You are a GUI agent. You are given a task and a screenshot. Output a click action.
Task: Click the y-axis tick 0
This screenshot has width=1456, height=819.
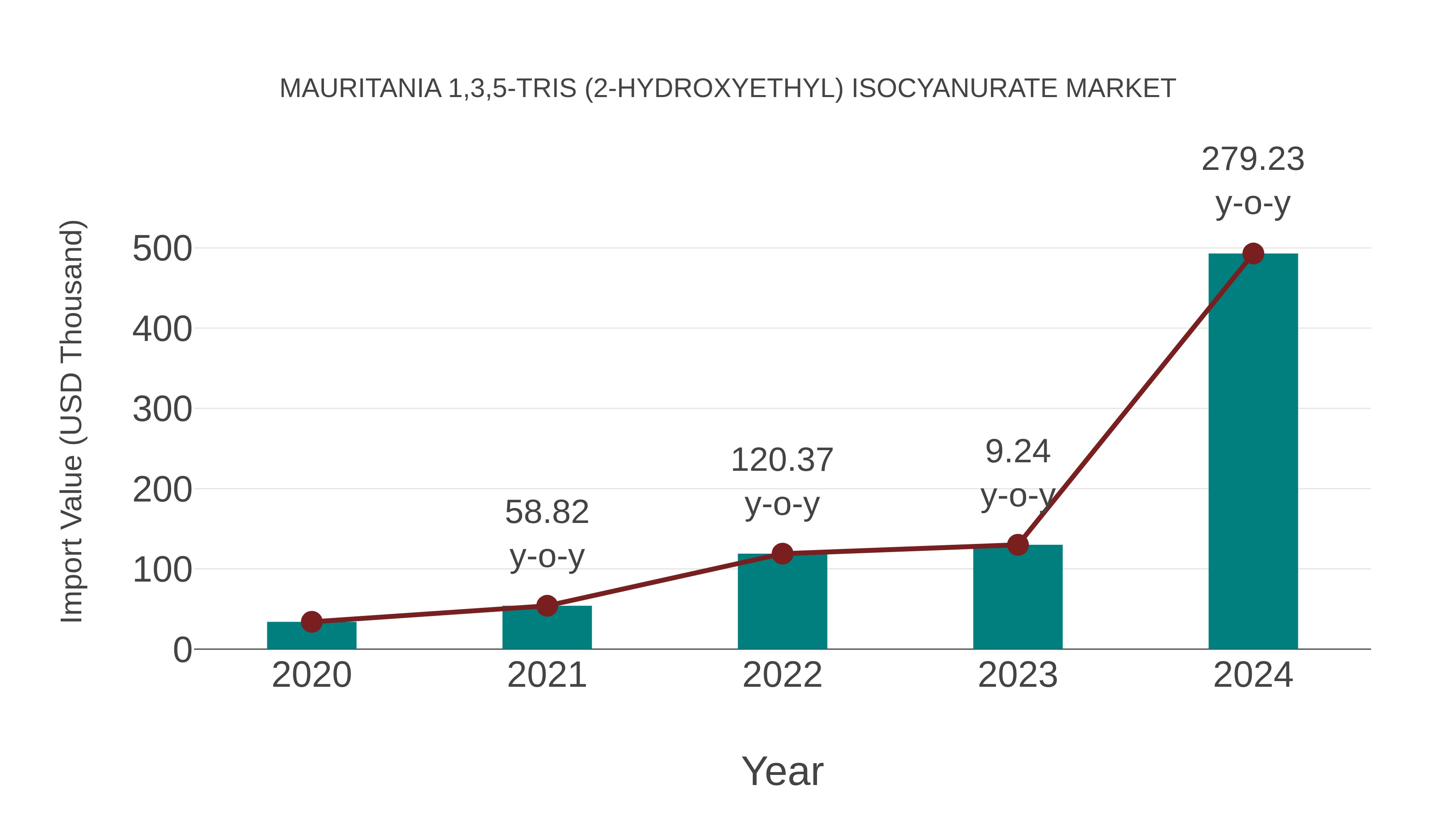(x=182, y=650)
